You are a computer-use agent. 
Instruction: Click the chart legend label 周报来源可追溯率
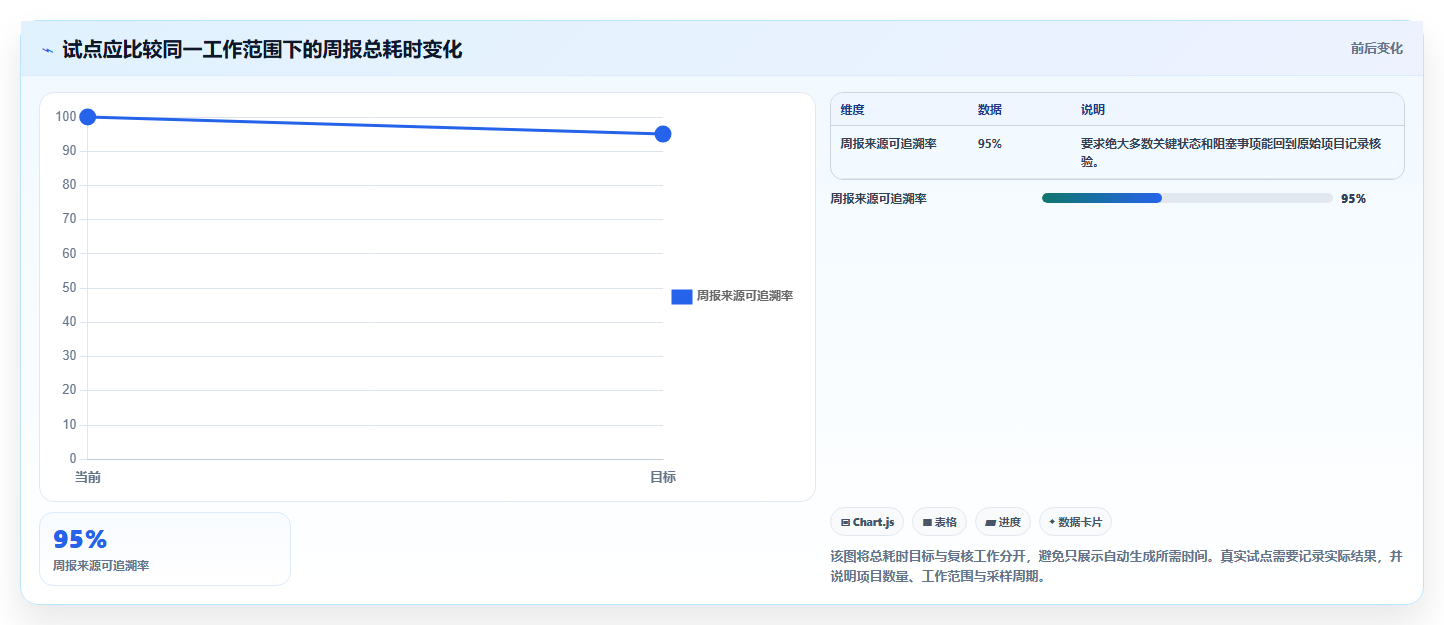click(x=745, y=296)
